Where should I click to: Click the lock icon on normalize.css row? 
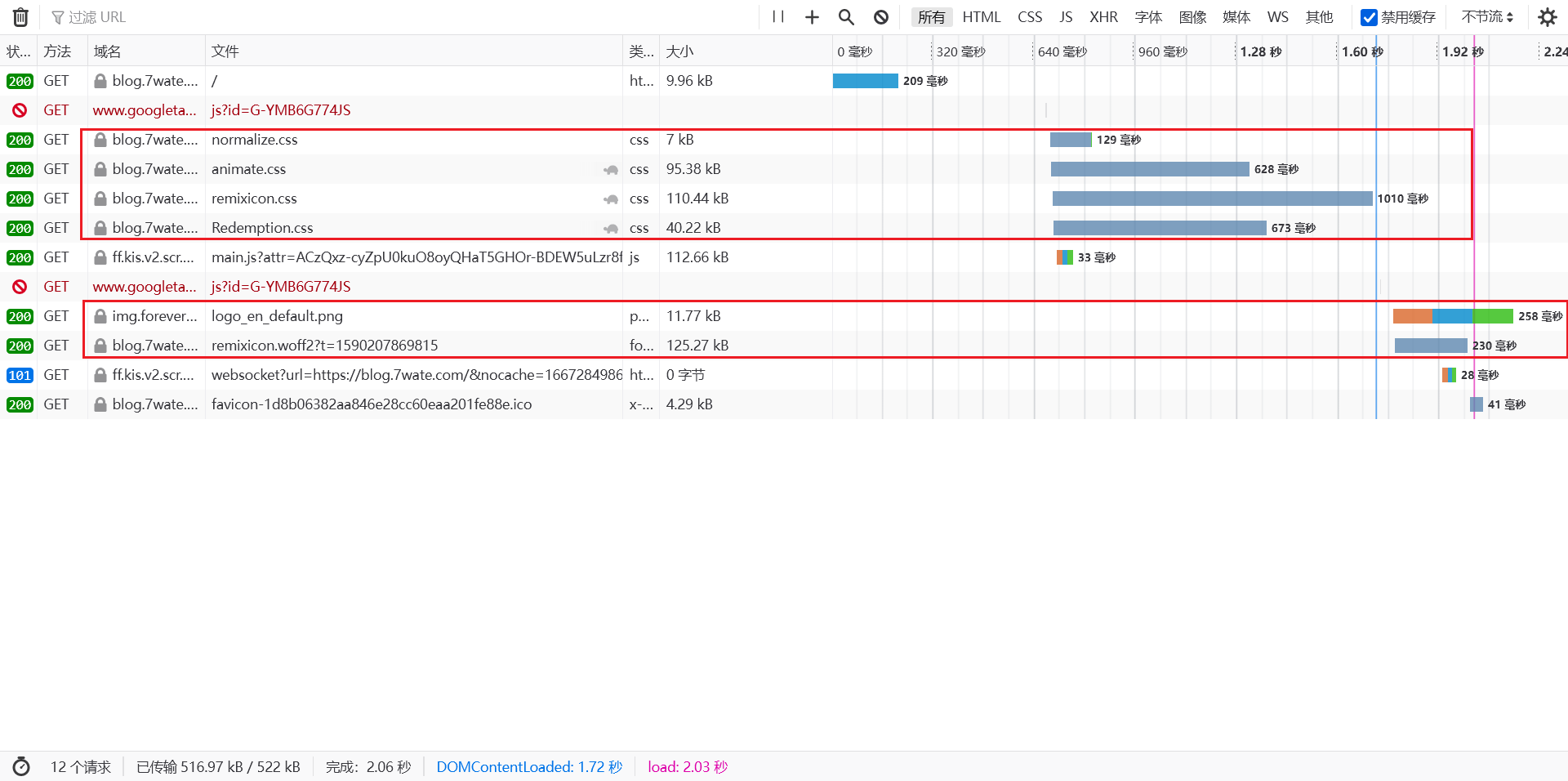(x=100, y=140)
